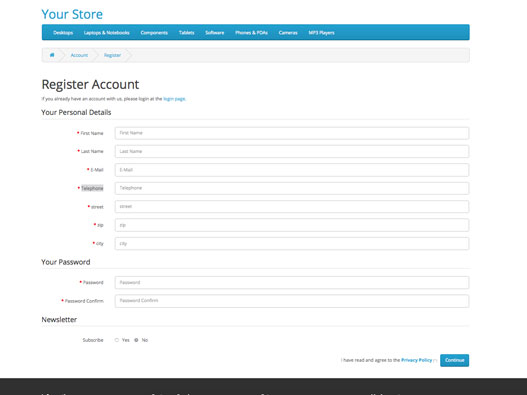The width and height of the screenshot is (527, 395).
Task: Choose No for newsletter Subscribe
Action: point(136,340)
